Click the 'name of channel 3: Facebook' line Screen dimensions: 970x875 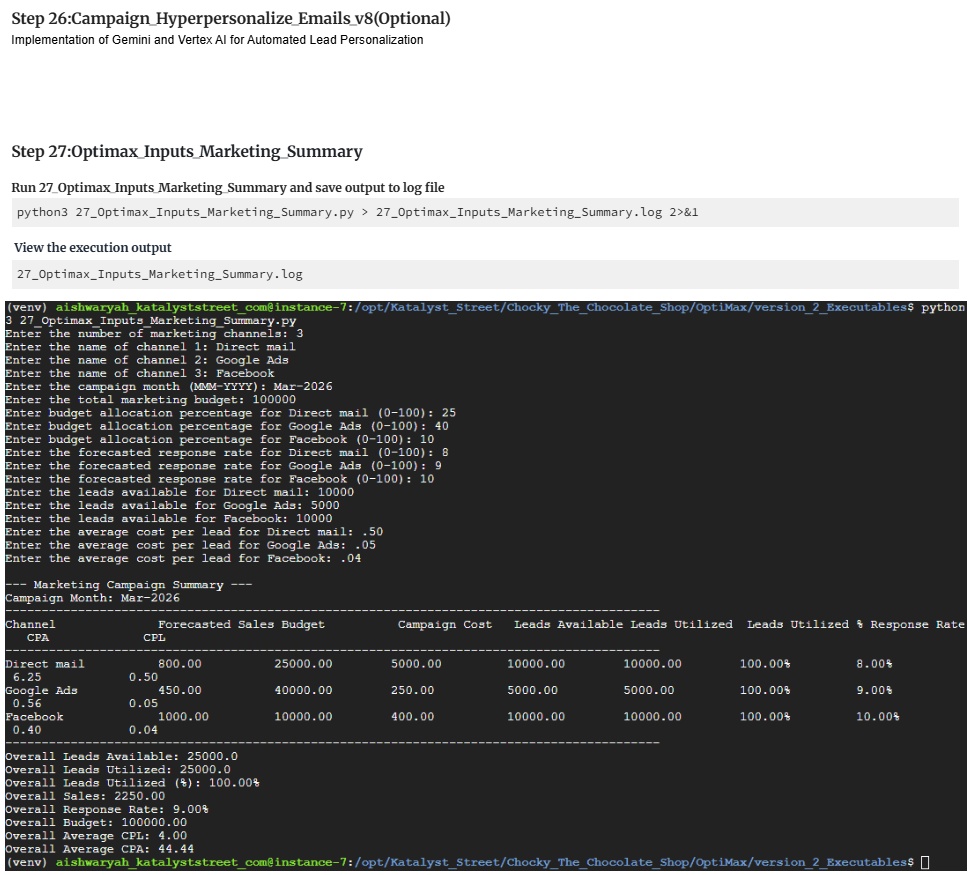(x=140, y=373)
